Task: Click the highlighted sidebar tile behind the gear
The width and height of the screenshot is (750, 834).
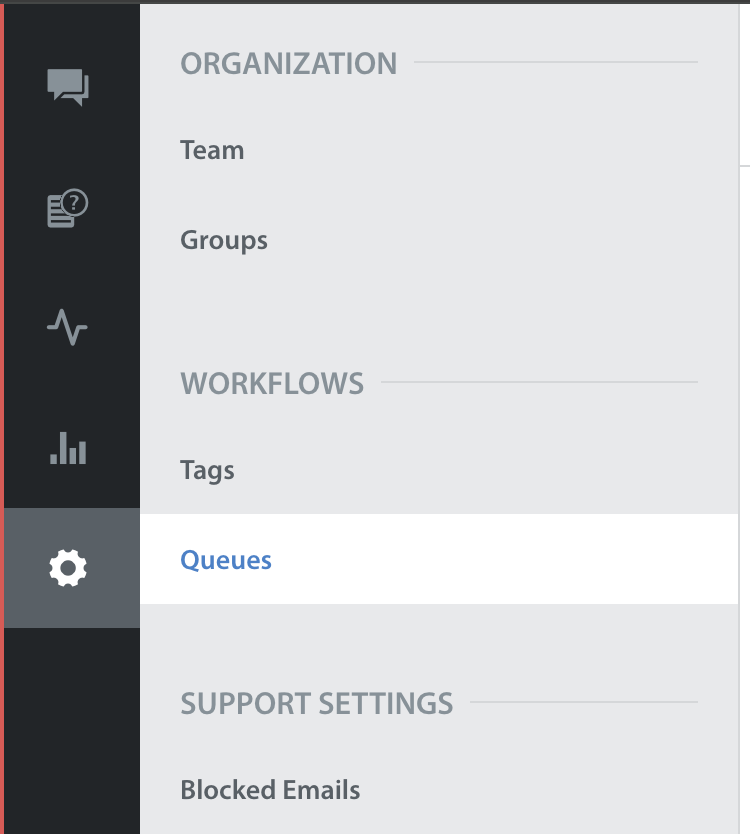Action: point(72,568)
